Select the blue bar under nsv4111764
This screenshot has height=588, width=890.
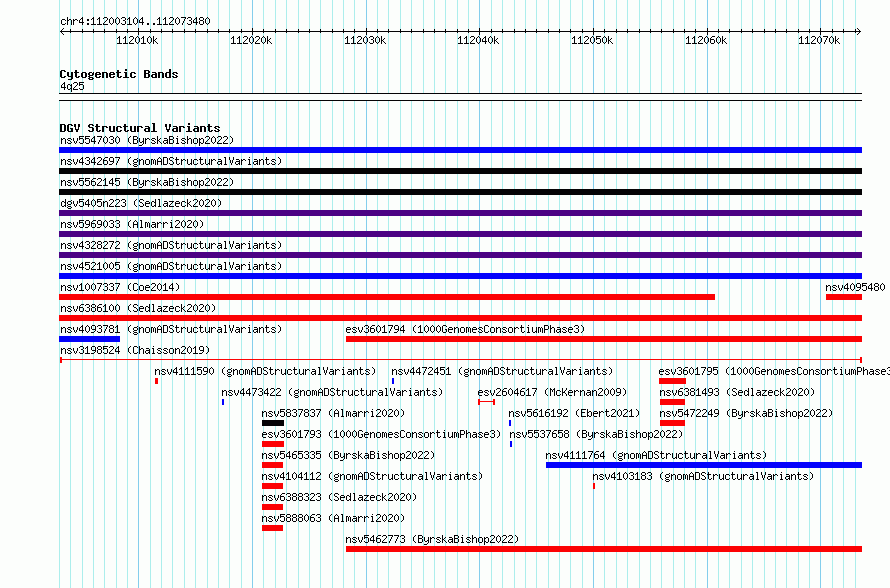704,465
